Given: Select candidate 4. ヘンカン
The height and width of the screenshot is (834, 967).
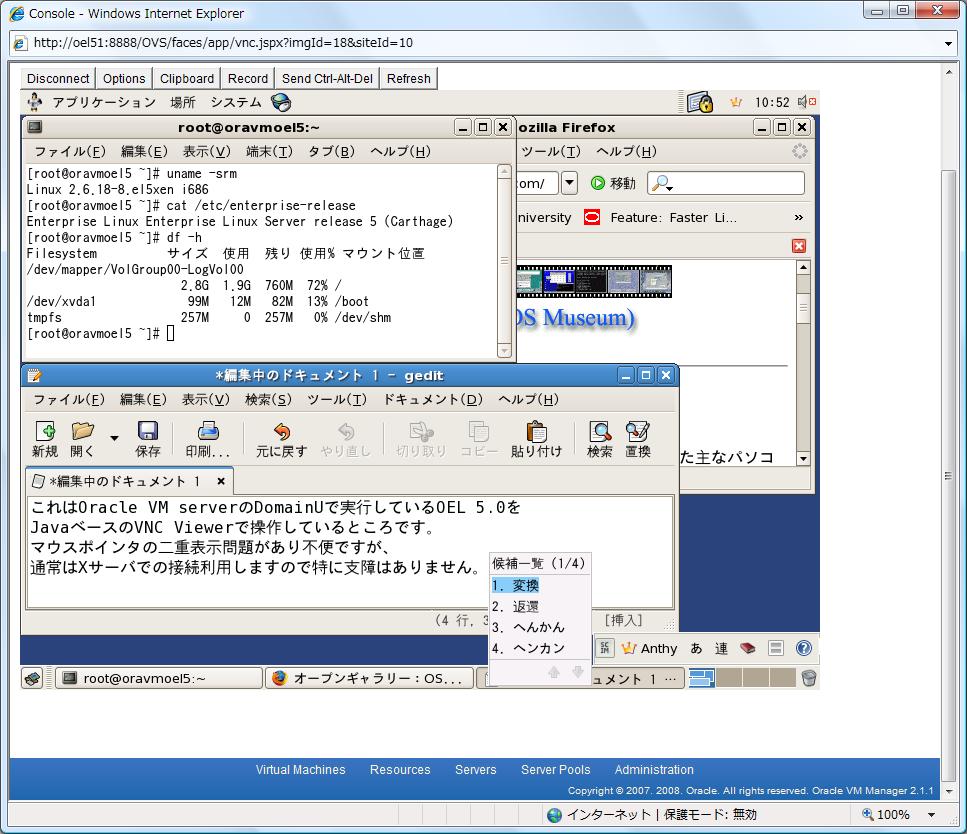Looking at the screenshot, I should coord(529,648).
